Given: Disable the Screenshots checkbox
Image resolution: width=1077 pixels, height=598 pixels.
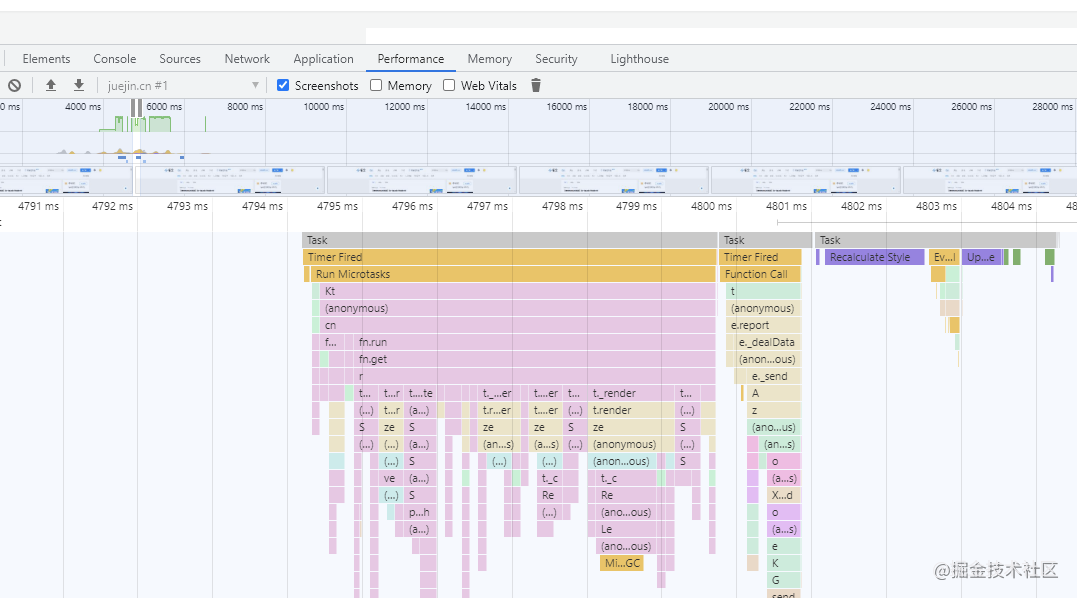Looking at the screenshot, I should click(283, 86).
